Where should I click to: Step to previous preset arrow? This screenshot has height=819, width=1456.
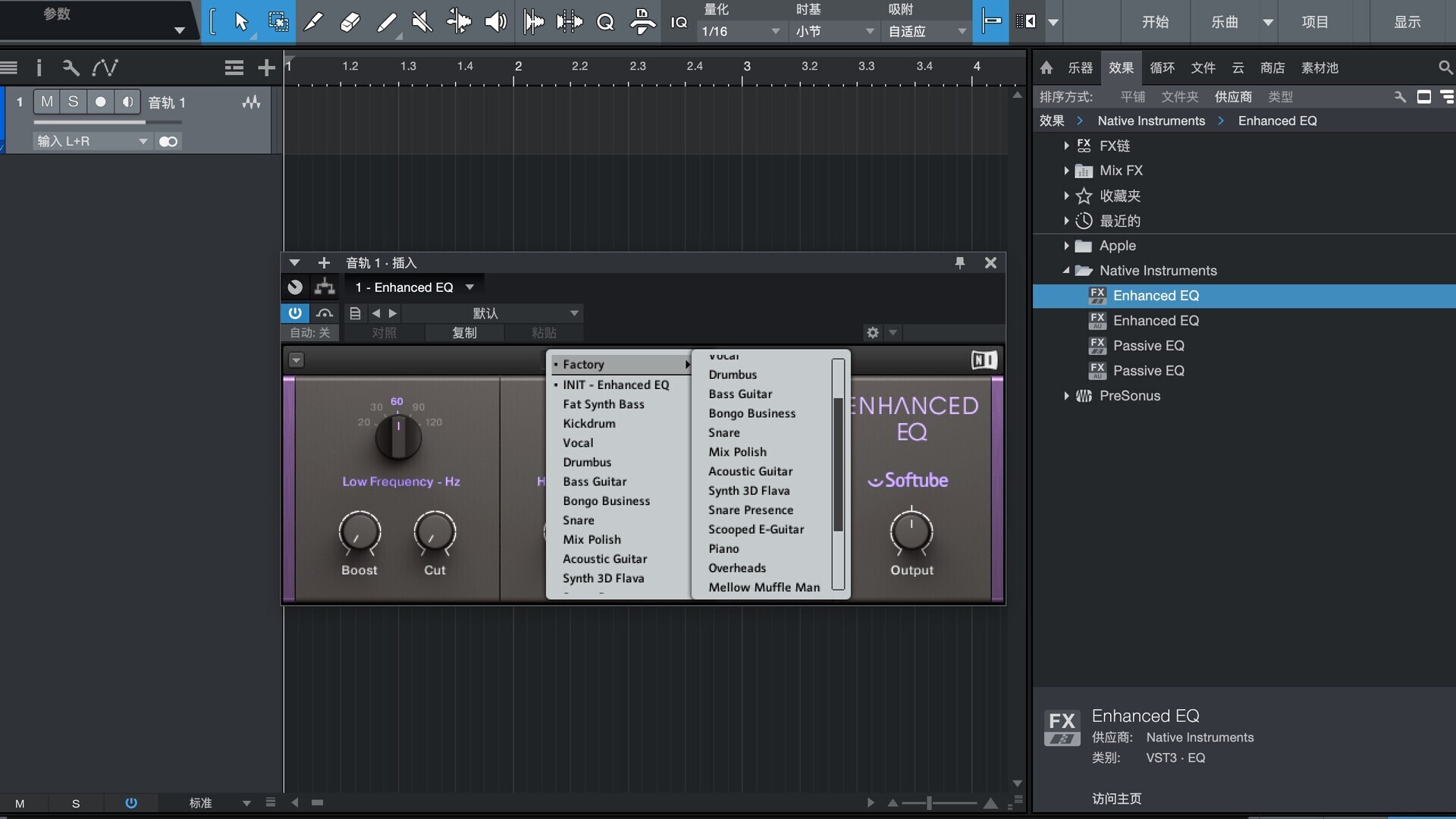pyautogui.click(x=376, y=313)
